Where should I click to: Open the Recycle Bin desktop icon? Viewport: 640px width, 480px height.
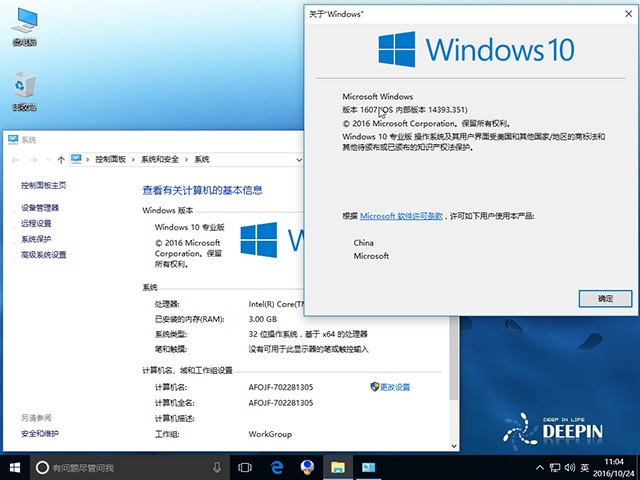[24, 88]
